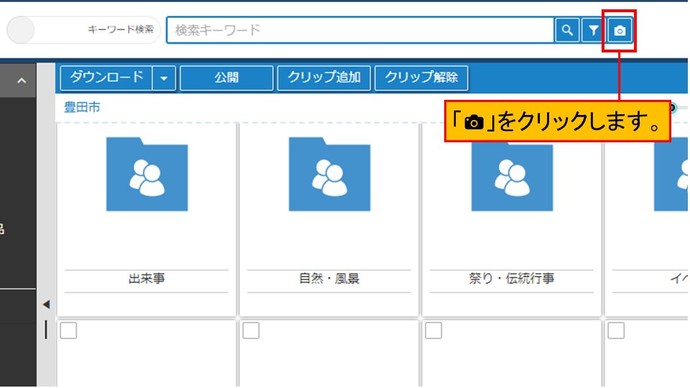Image resolution: width=690 pixels, height=388 pixels.
Task: Click the クリップ解除 button
Action: coord(421,78)
